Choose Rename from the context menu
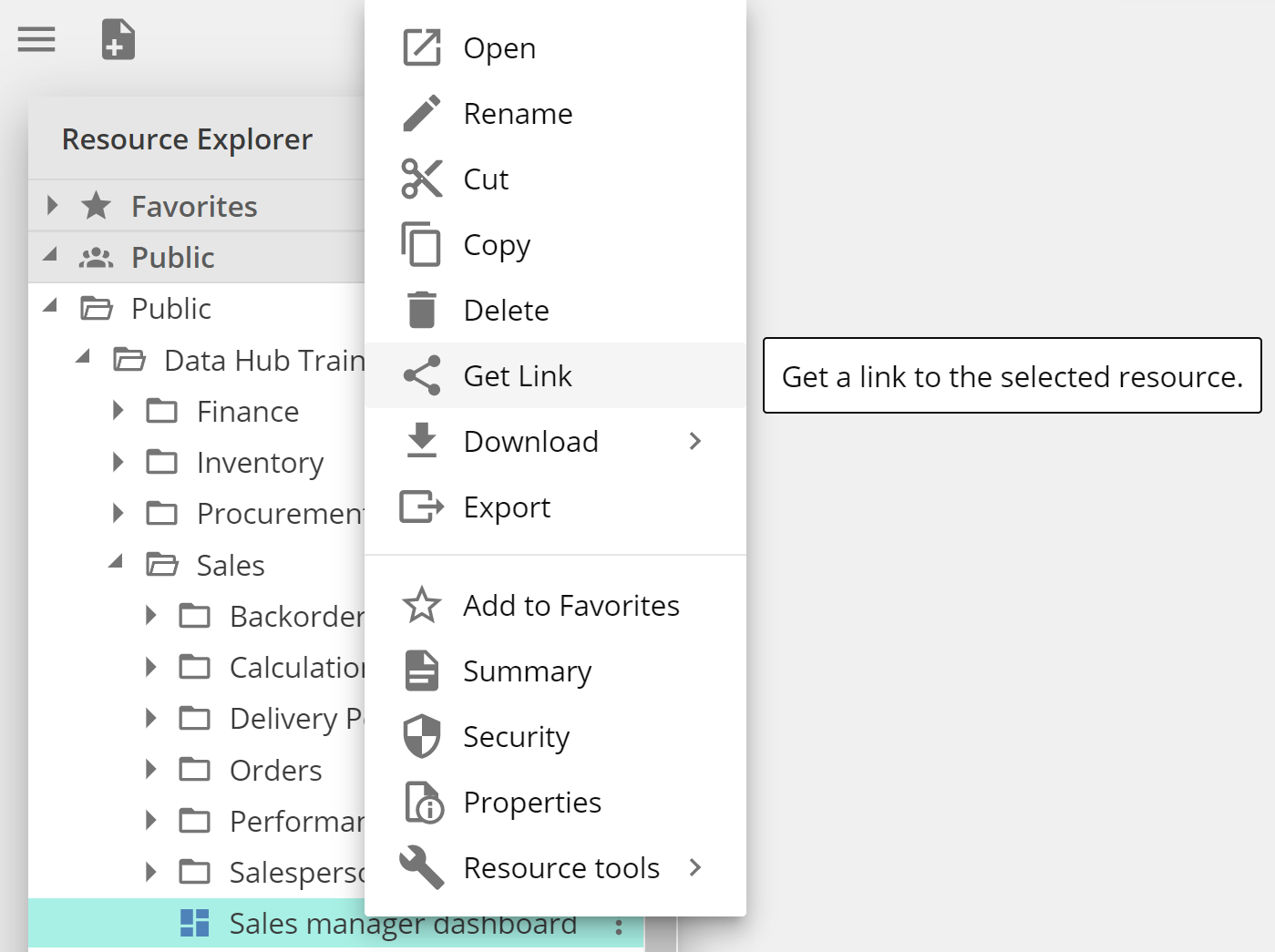 (555, 113)
